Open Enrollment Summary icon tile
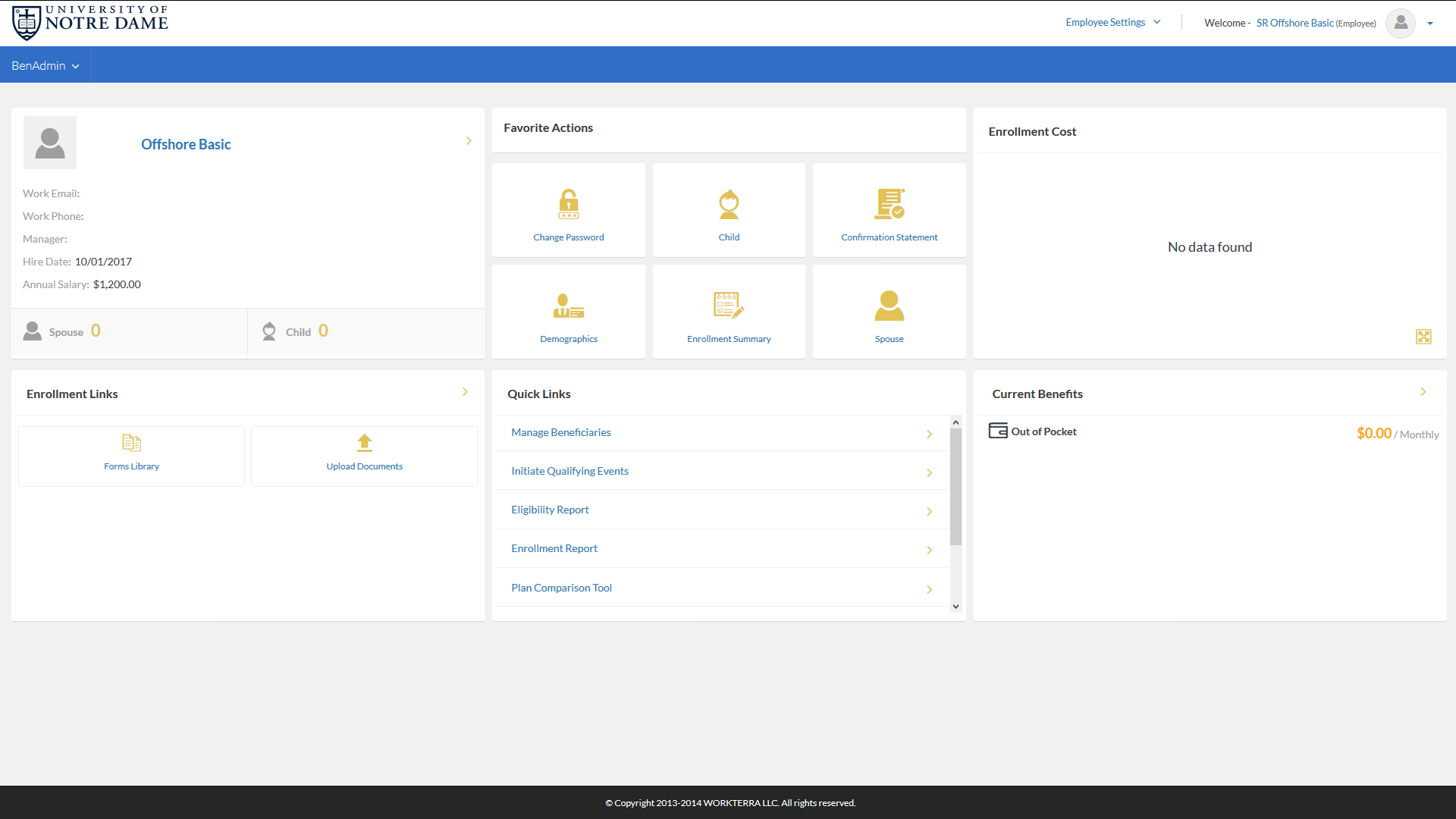 729,306
